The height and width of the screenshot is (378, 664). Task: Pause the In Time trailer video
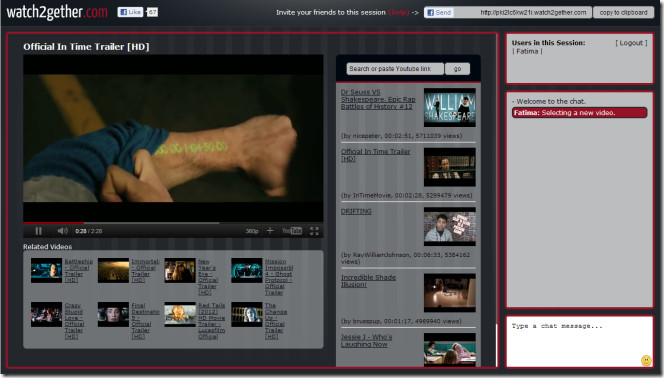(39, 231)
